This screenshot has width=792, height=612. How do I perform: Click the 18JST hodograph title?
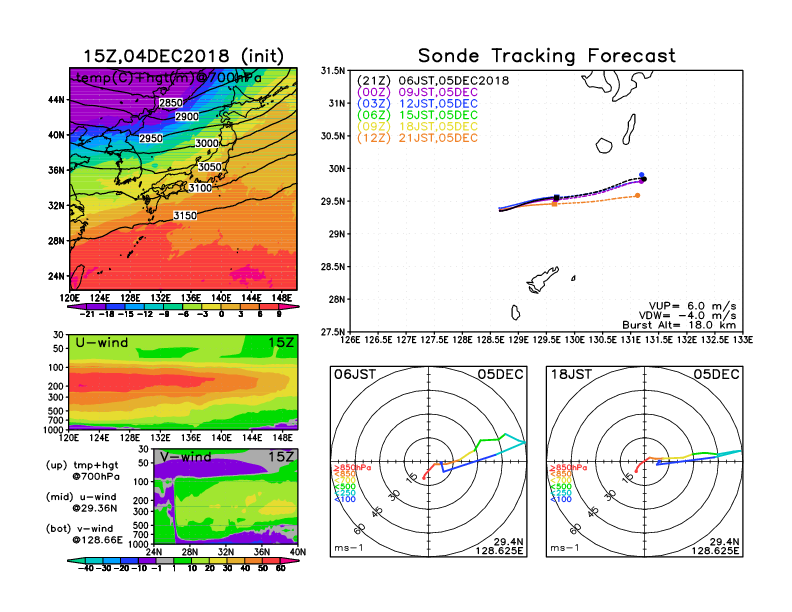coord(570,374)
